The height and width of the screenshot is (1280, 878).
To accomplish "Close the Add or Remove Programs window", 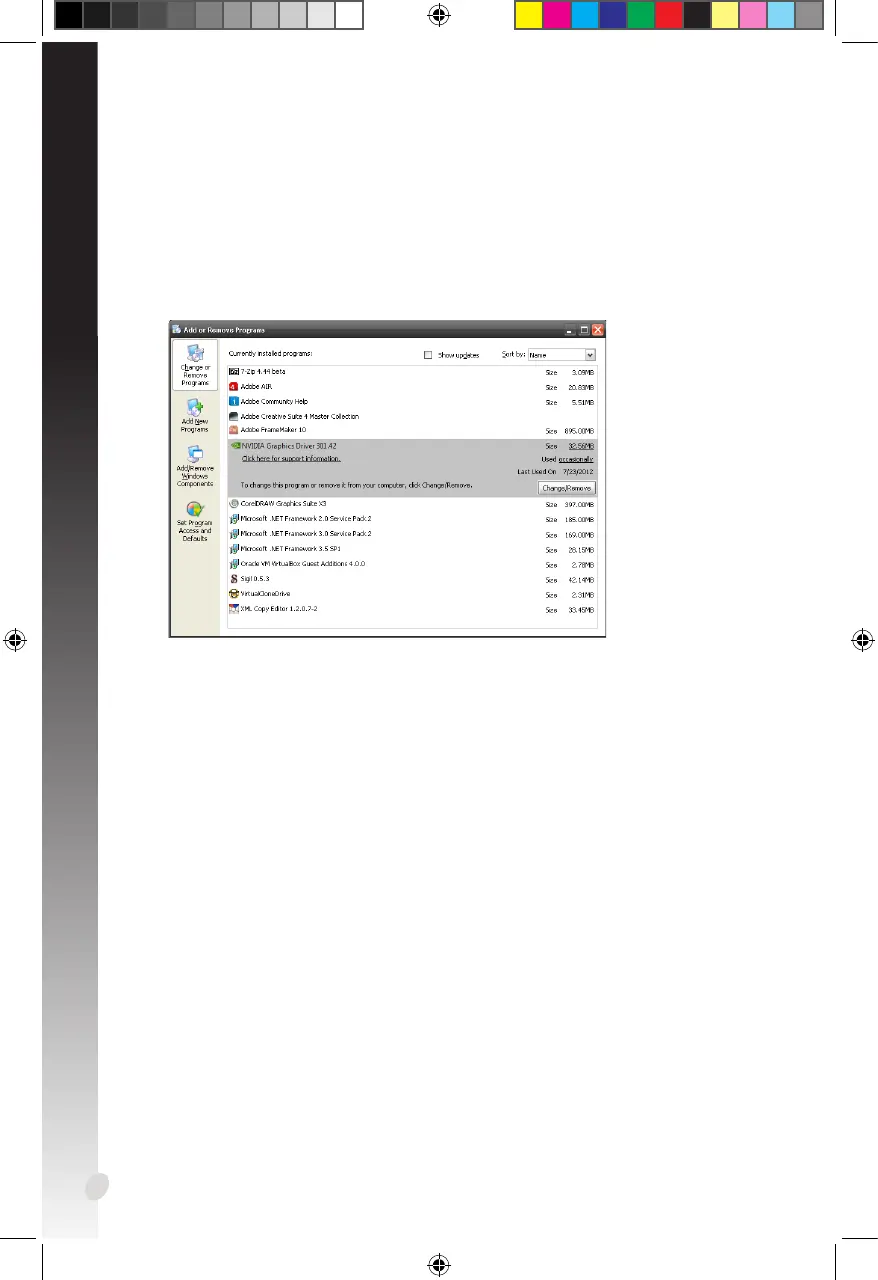I will [598, 329].
